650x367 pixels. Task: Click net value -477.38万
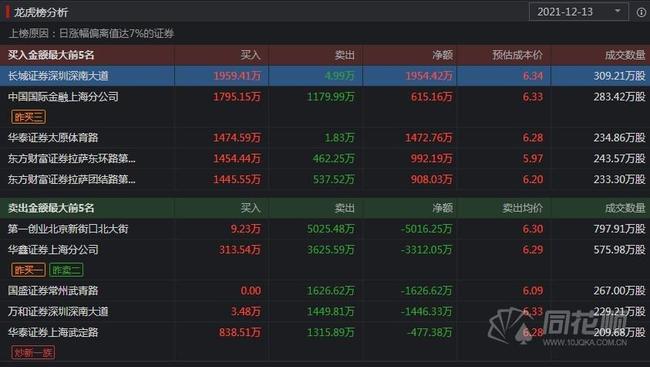429,332
